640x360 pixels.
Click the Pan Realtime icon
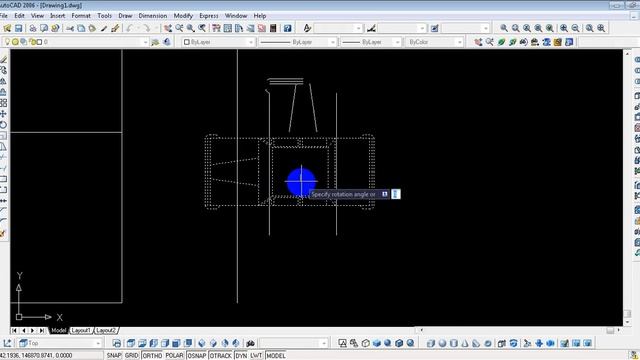coord(168,28)
